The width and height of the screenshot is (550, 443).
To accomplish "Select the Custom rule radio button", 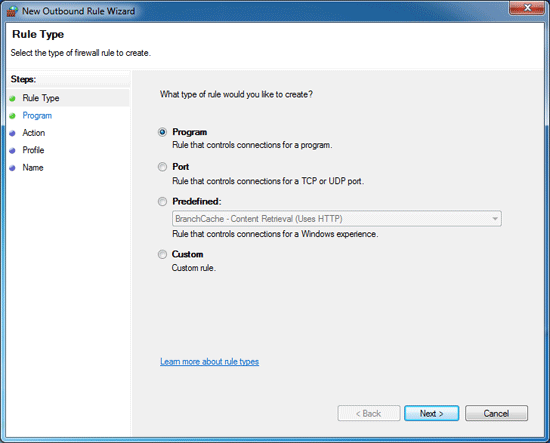I will [162, 254].
